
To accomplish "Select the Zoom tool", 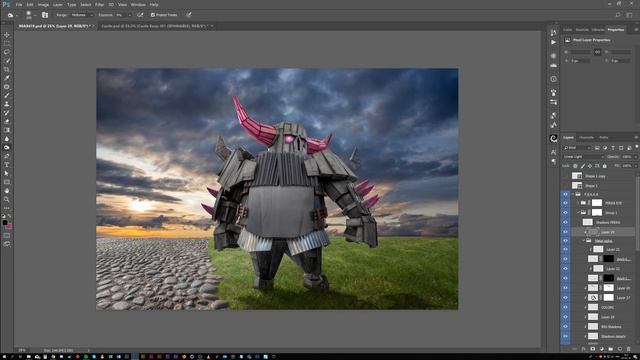I will (7, 199).
